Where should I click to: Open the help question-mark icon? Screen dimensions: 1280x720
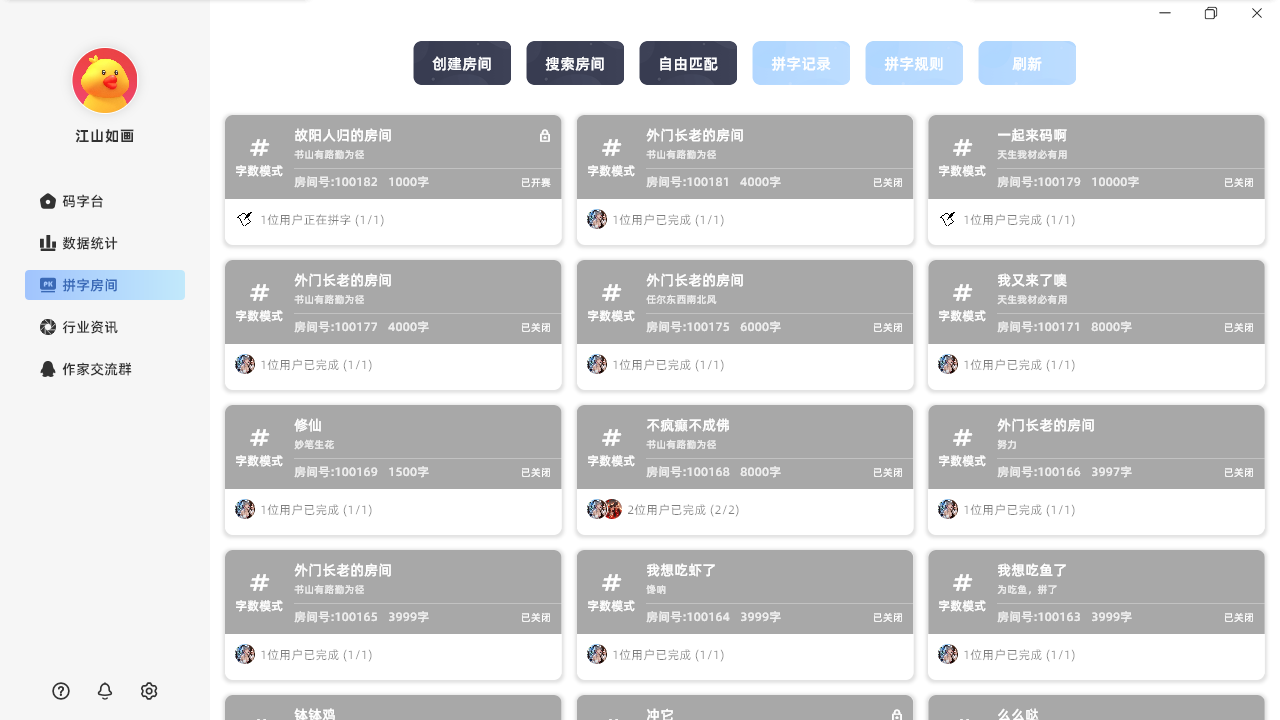[x=61, y=691]
